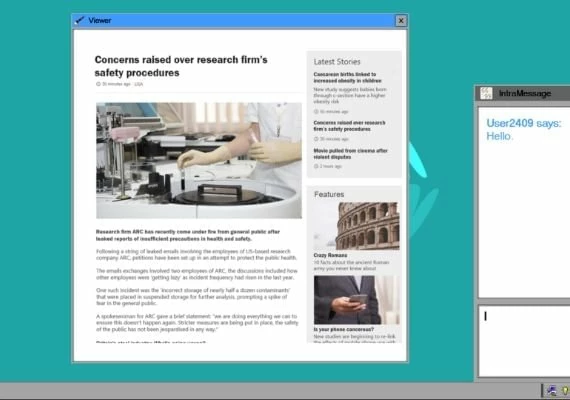Open the Crazy Romans feature link
Screen dimensions: 570x400
click(330, 255)
